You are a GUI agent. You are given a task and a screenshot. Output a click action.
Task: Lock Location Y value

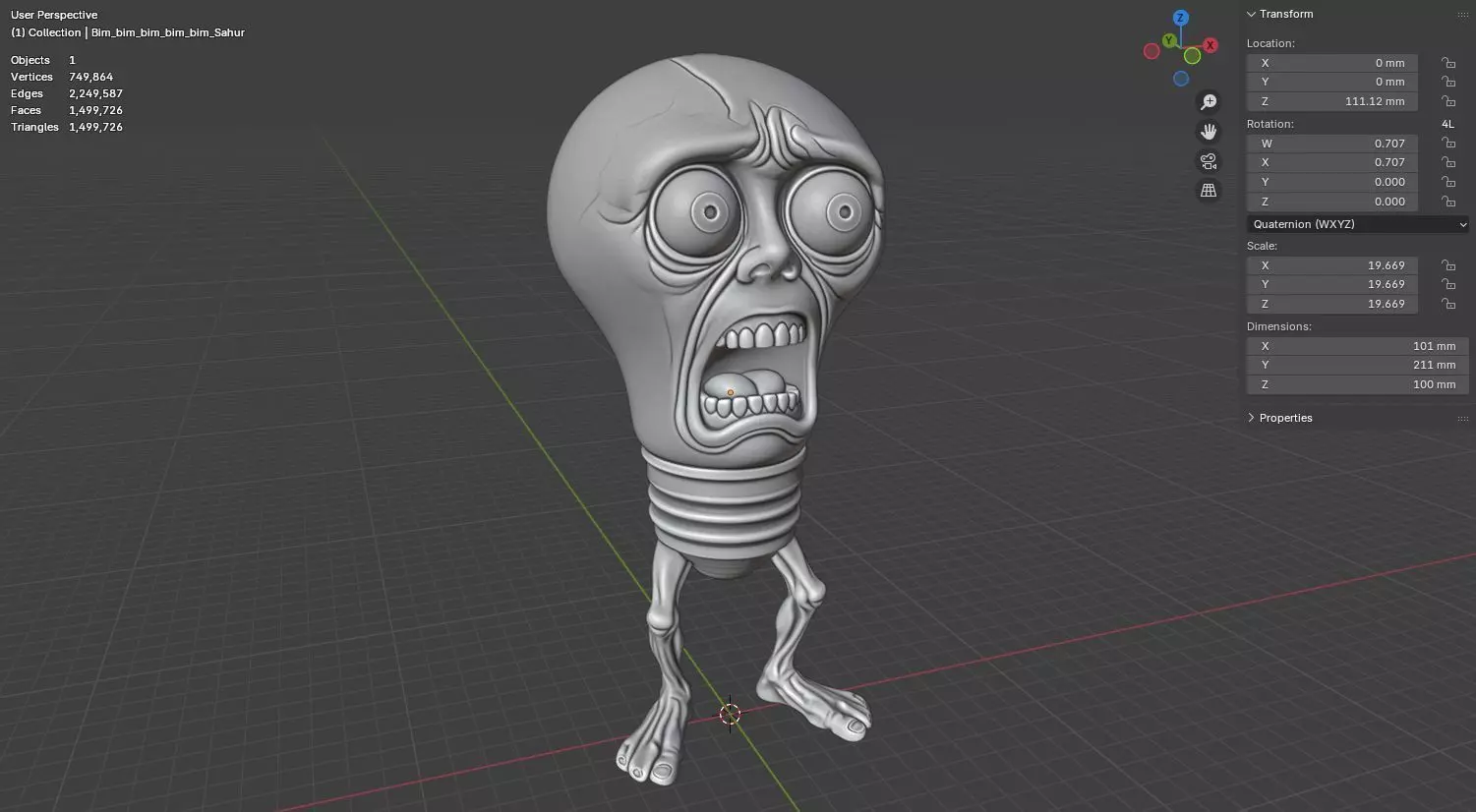point(1448,83)
